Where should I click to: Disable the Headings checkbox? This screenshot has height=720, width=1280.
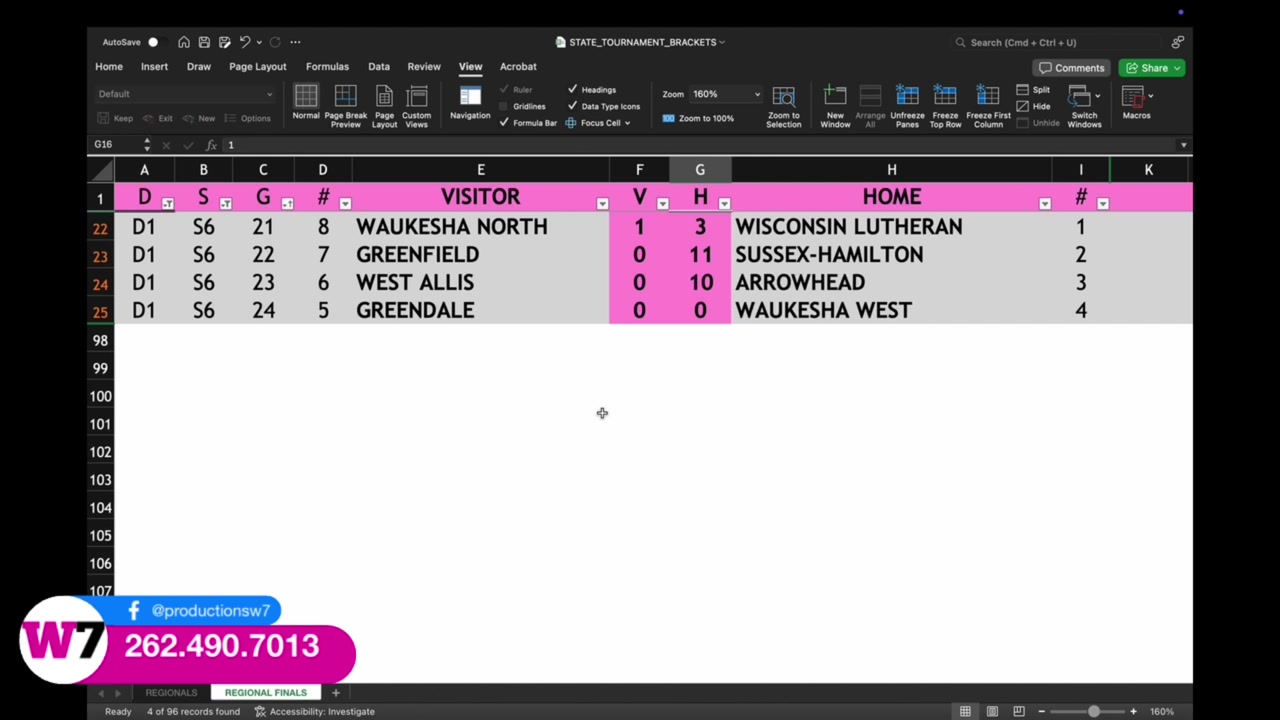coord(573,89)
